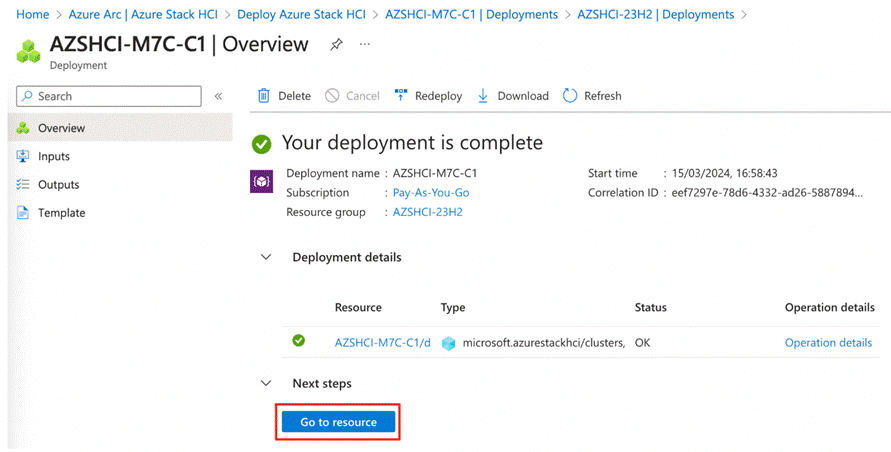The image size is (891, 452).
Task: Pin the deployment overview page
Action: pyautogui.click(x=336, y=45)
